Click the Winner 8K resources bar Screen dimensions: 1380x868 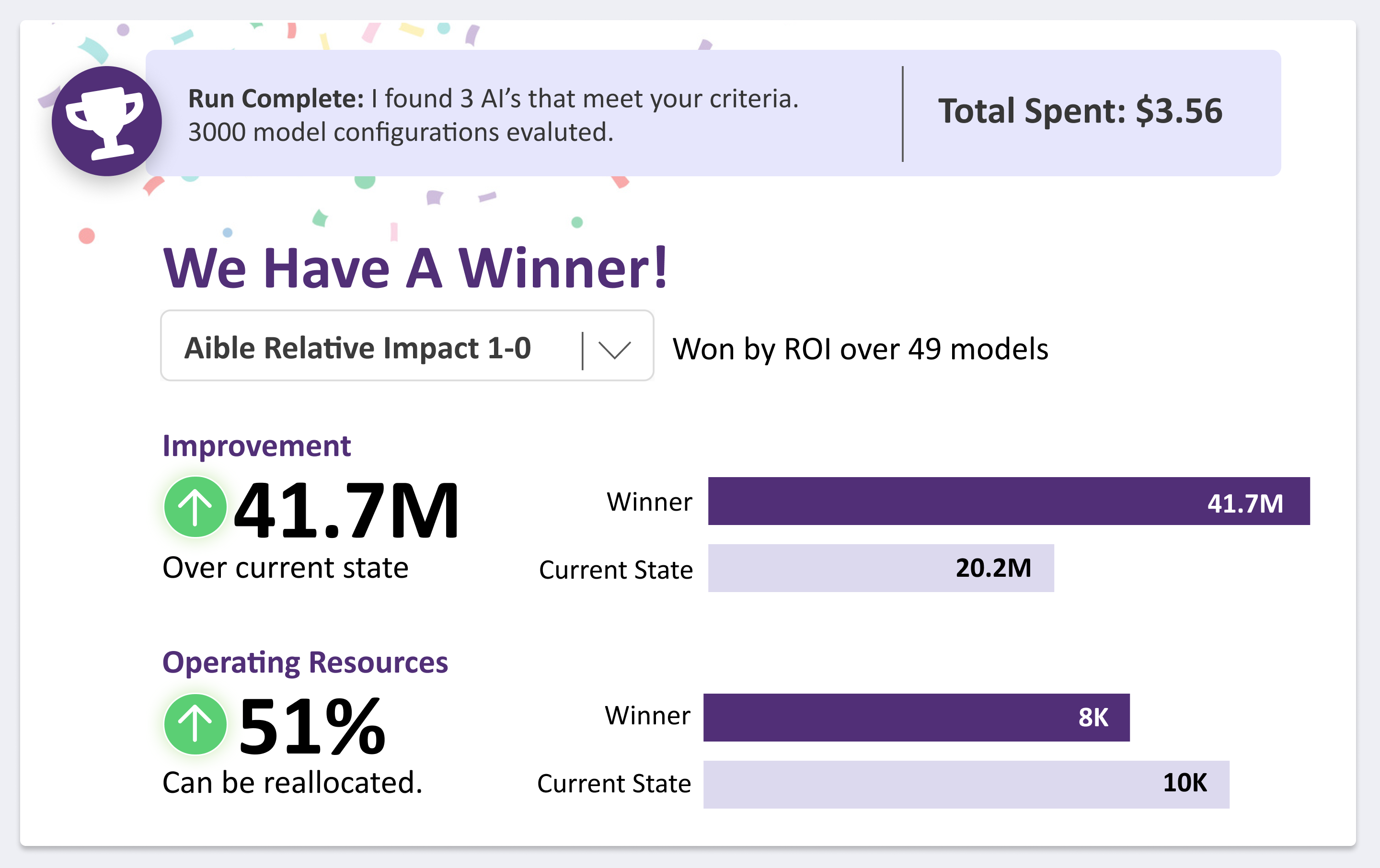pyautogui.click(x=916, y=717)
